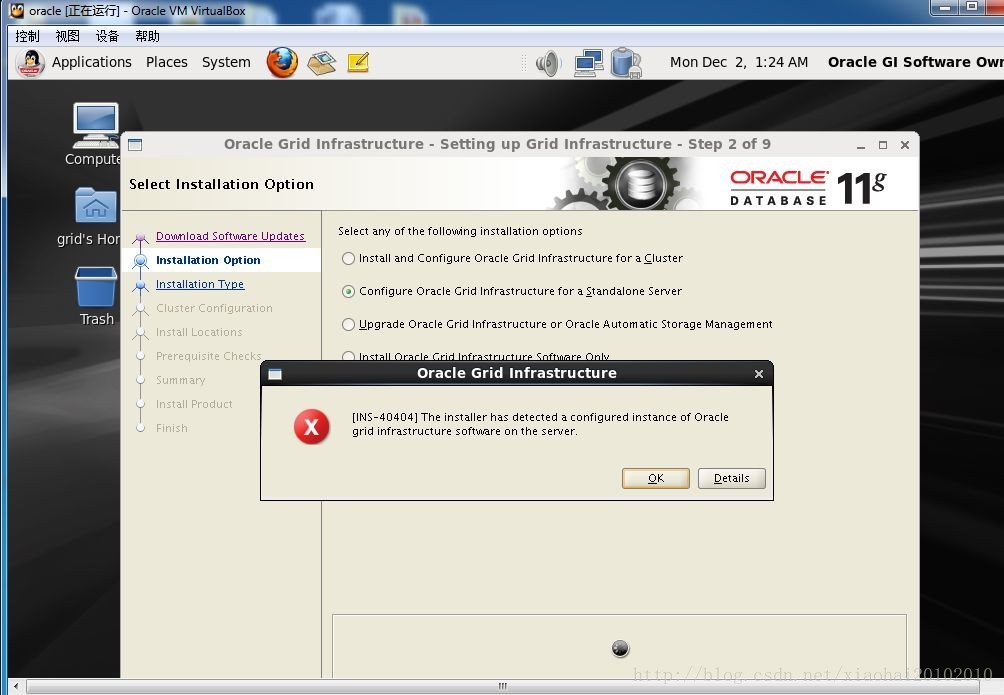Image resolution: width=1004 pixels, height=695 pixels.
Task: Click the GNOME Applications foot logo icon
Action: [x=30, y=63]
